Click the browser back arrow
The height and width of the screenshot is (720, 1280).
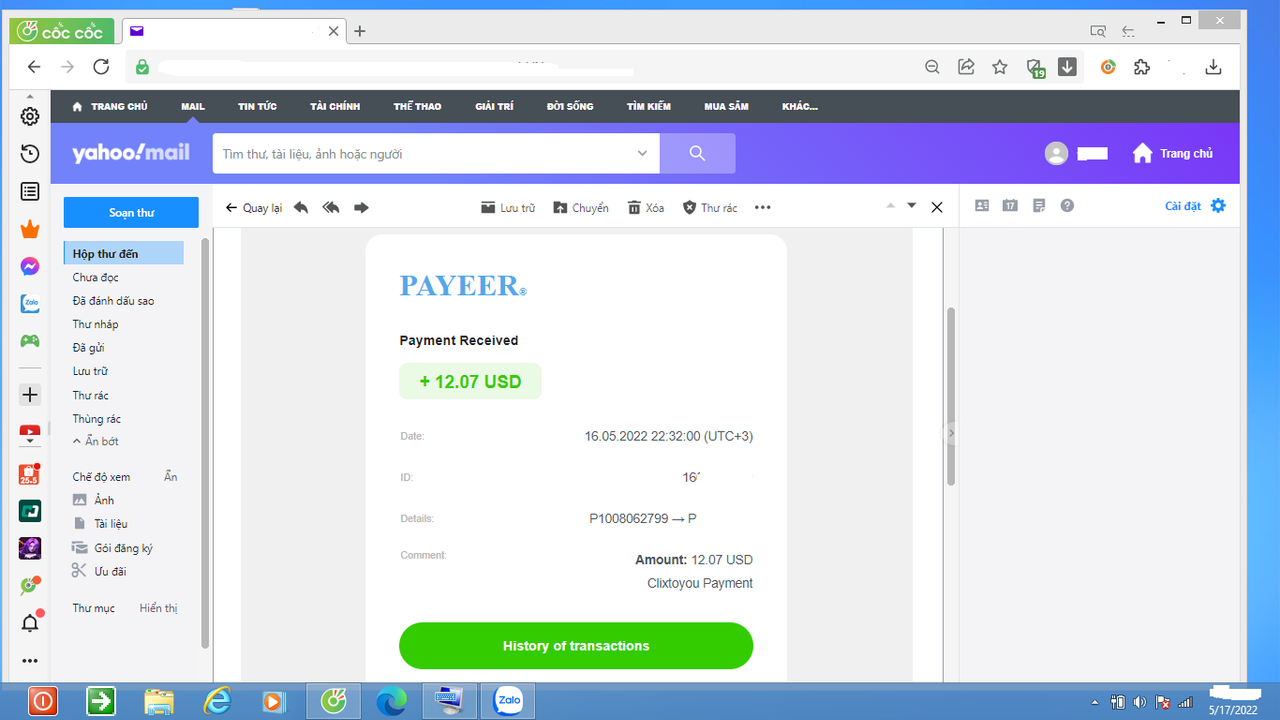(x=34, y=67)
